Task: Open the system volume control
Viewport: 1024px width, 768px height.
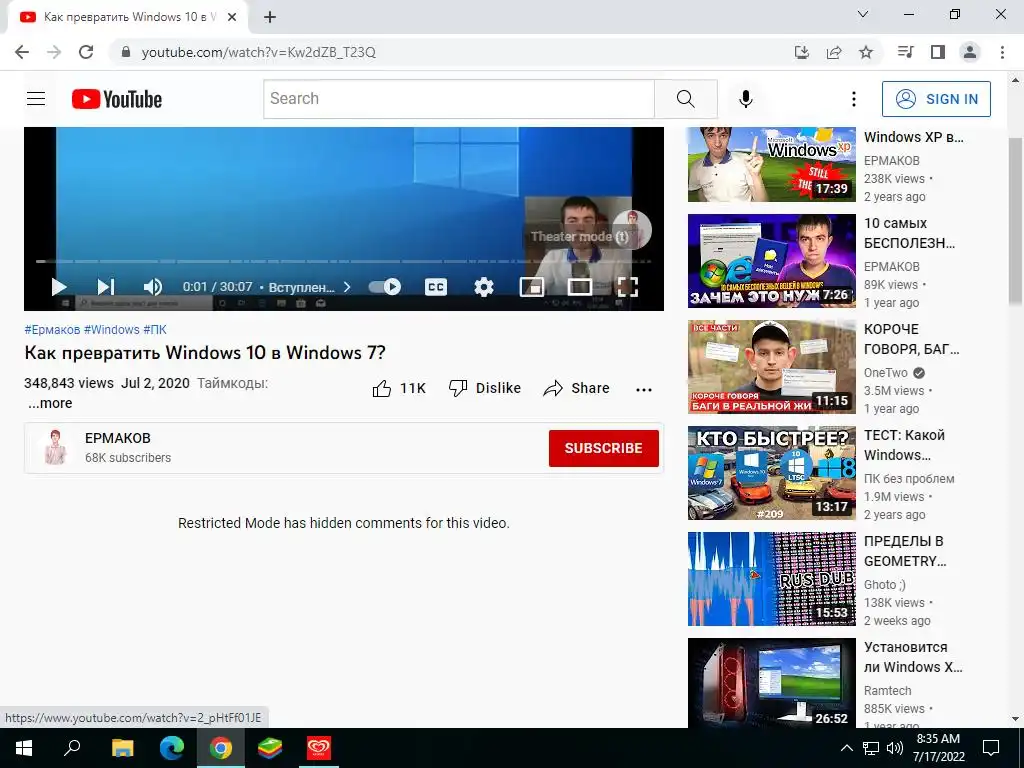Action: tap(895, 748)
